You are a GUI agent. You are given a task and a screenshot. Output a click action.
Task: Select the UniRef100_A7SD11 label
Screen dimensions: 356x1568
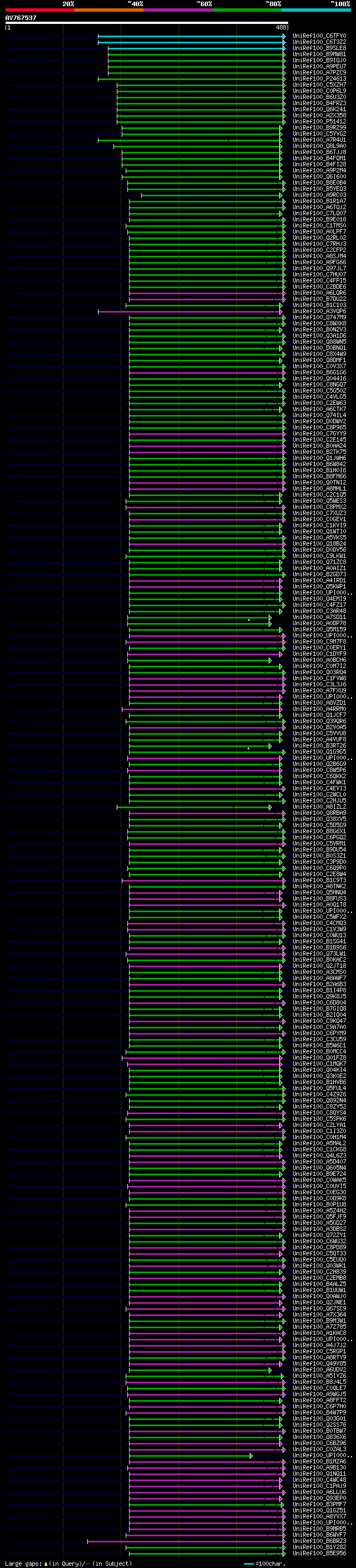click(319, 617)
